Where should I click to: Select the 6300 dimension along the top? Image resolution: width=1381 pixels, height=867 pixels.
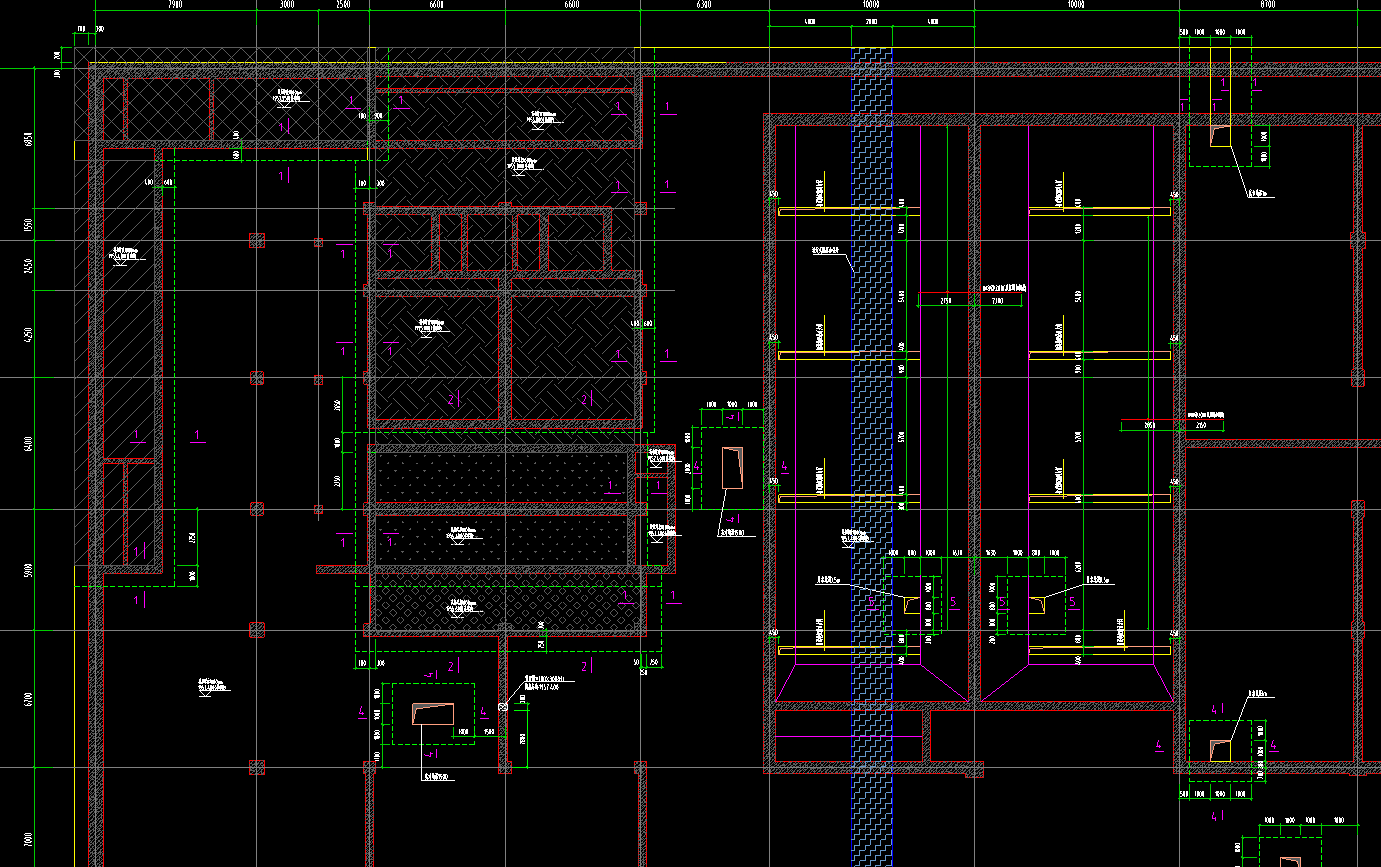703,5
